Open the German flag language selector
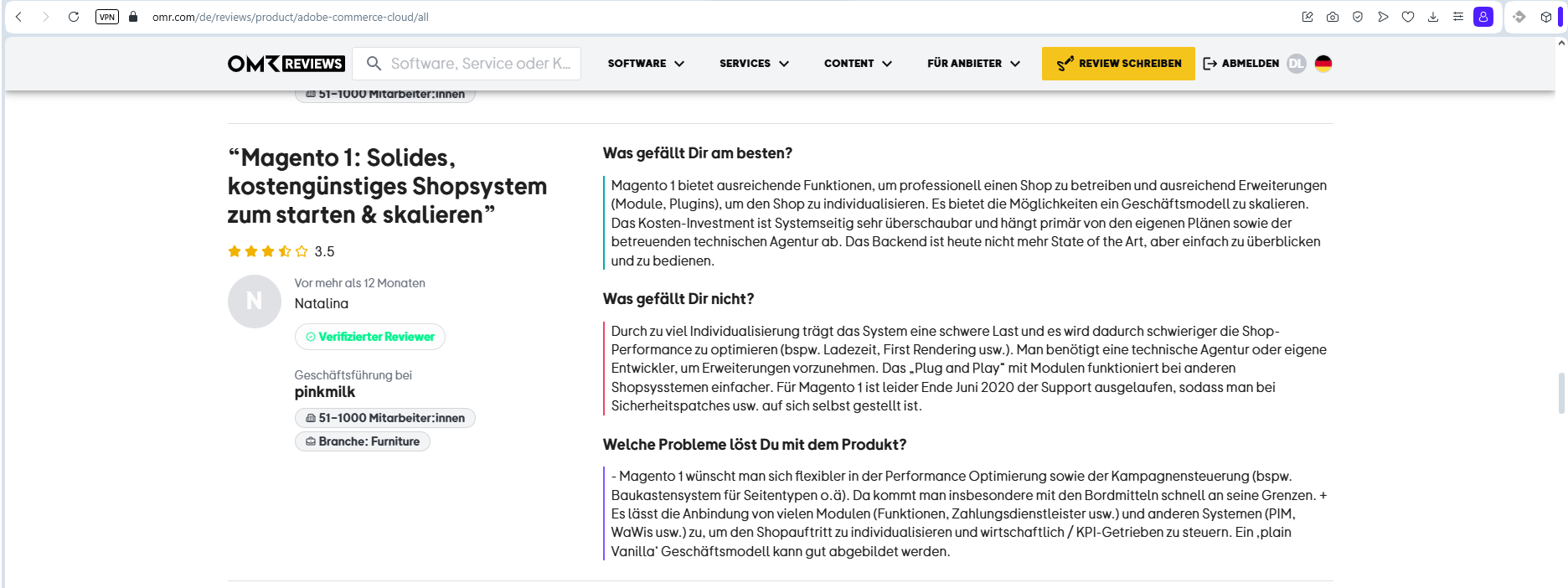 1323,64
